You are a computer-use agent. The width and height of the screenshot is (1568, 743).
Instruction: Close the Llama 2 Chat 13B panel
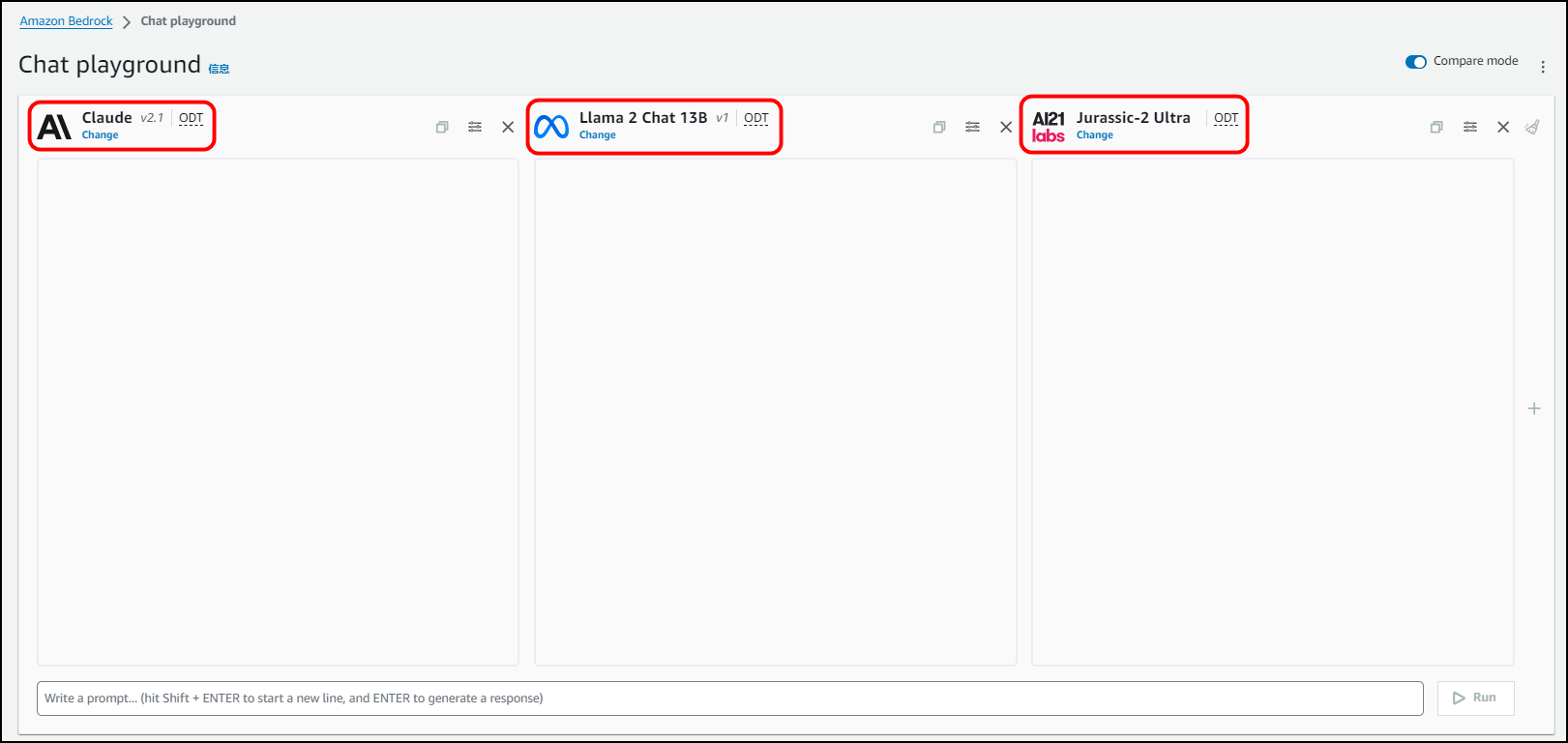pos(1006,127)
